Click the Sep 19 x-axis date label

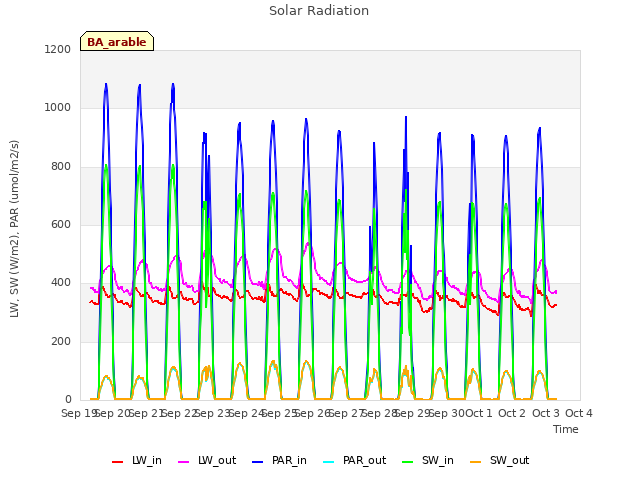[79, 413]
